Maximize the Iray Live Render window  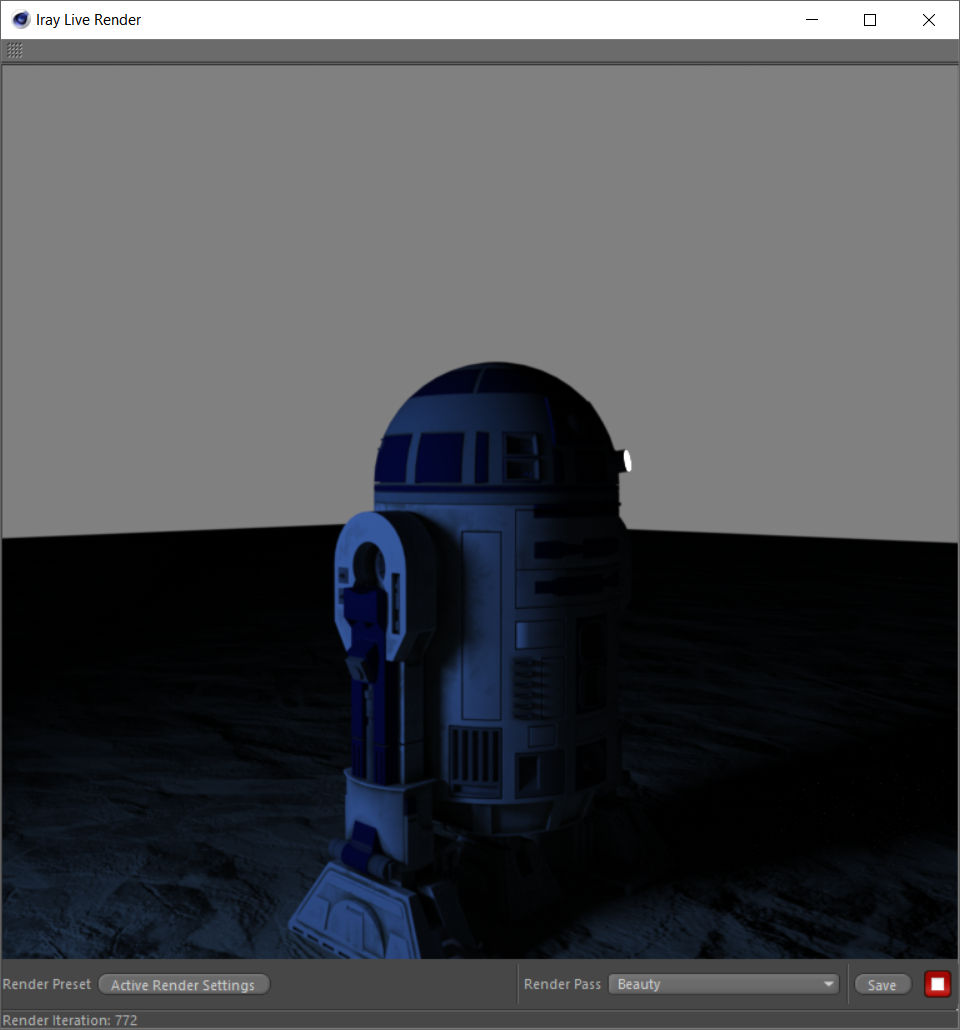coord(870,20)
